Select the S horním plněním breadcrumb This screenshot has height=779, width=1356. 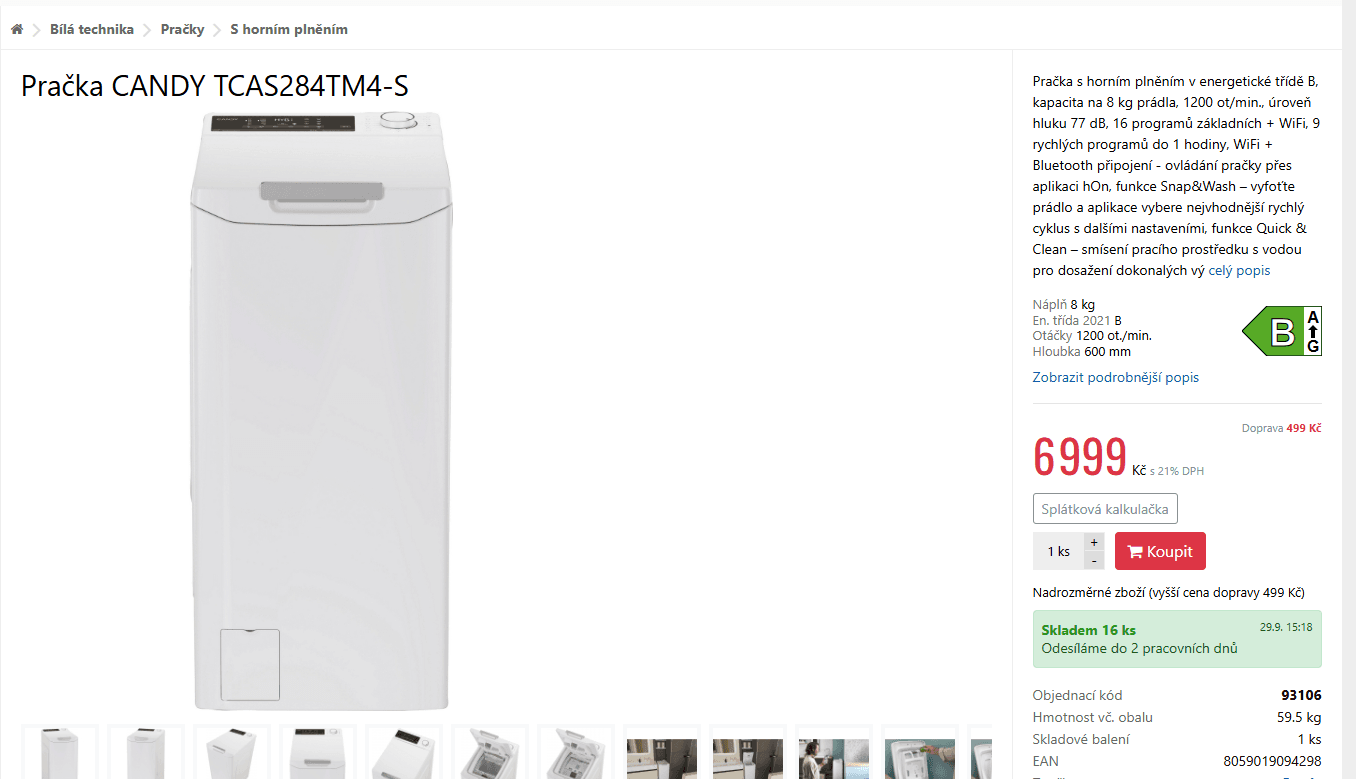(289, 30)
